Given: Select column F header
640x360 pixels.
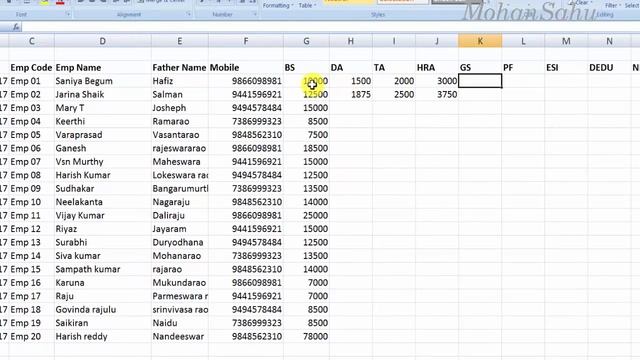Looking at the screenshot, I should (246, 41).
